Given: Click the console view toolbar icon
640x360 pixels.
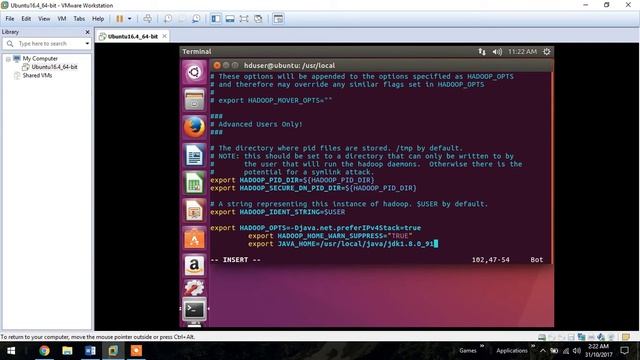Looking at the screenshot, I should click(278, 19).
